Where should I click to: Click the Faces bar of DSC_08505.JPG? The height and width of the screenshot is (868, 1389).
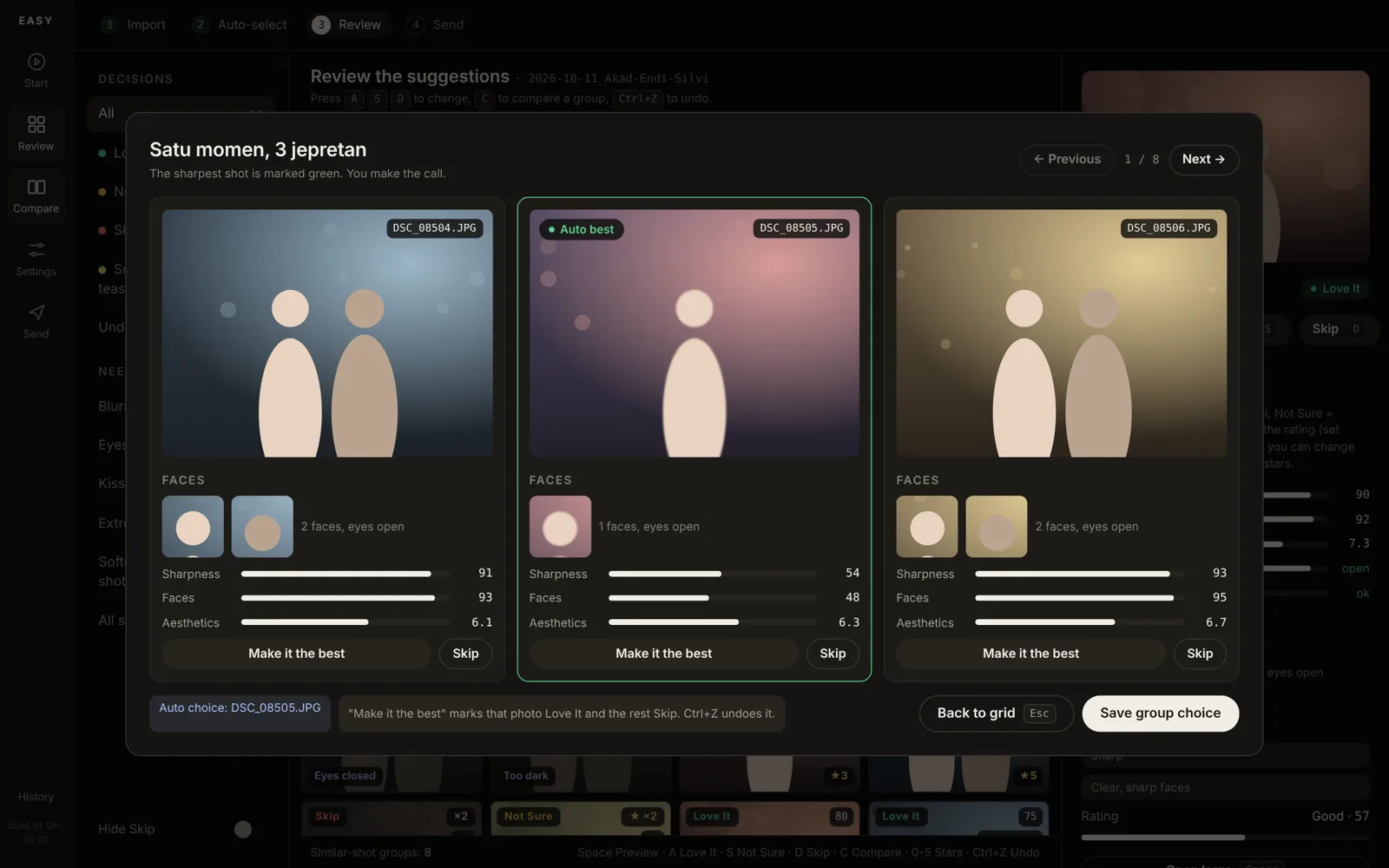[x=712, y=598]
